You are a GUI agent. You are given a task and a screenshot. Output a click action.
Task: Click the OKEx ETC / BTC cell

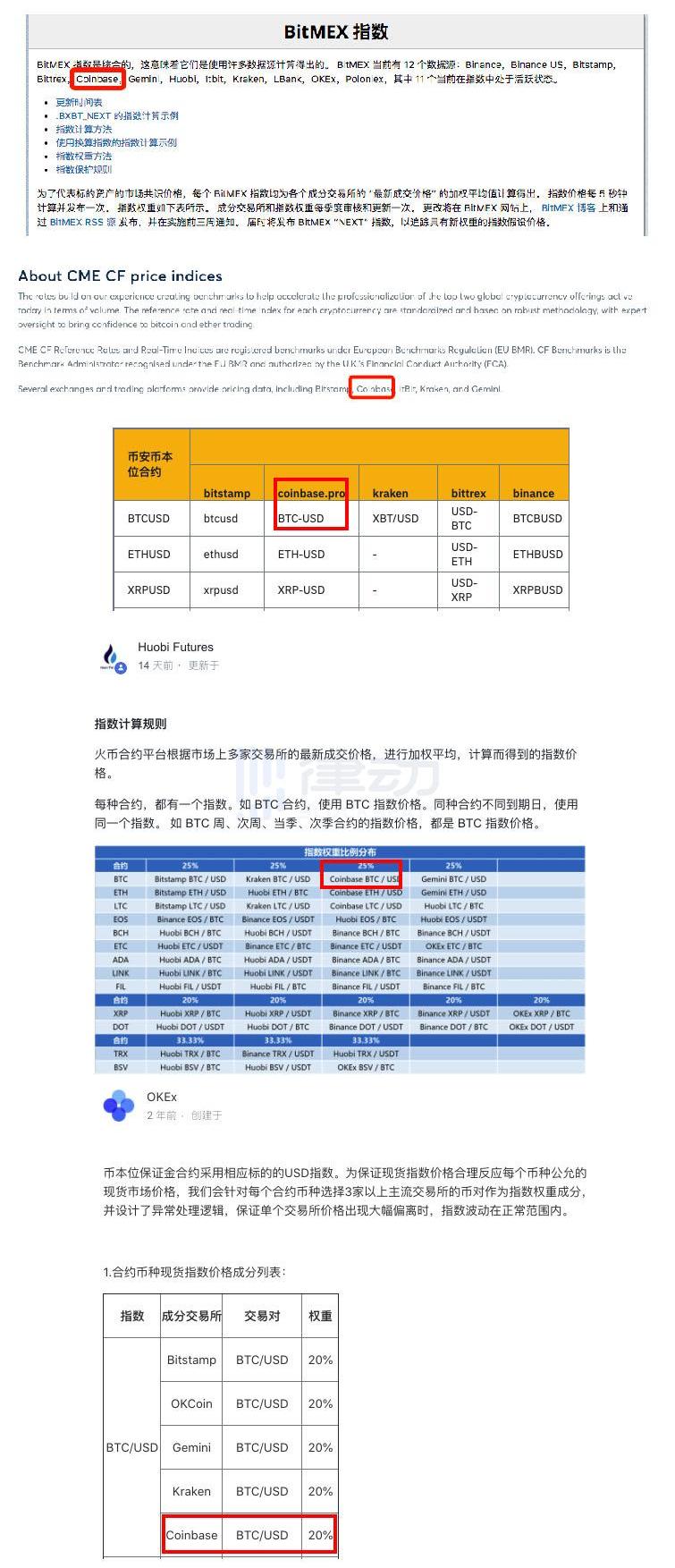point(453,946)
